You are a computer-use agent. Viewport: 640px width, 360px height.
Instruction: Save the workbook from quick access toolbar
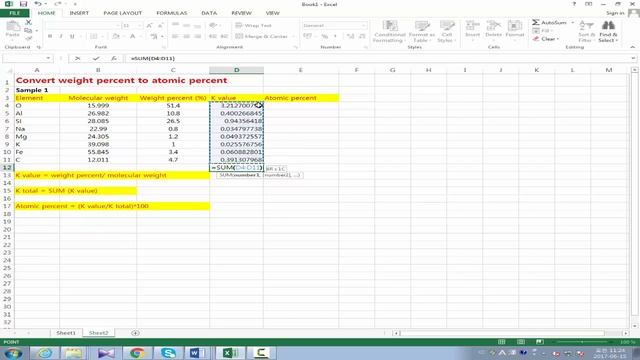point(23,4)
